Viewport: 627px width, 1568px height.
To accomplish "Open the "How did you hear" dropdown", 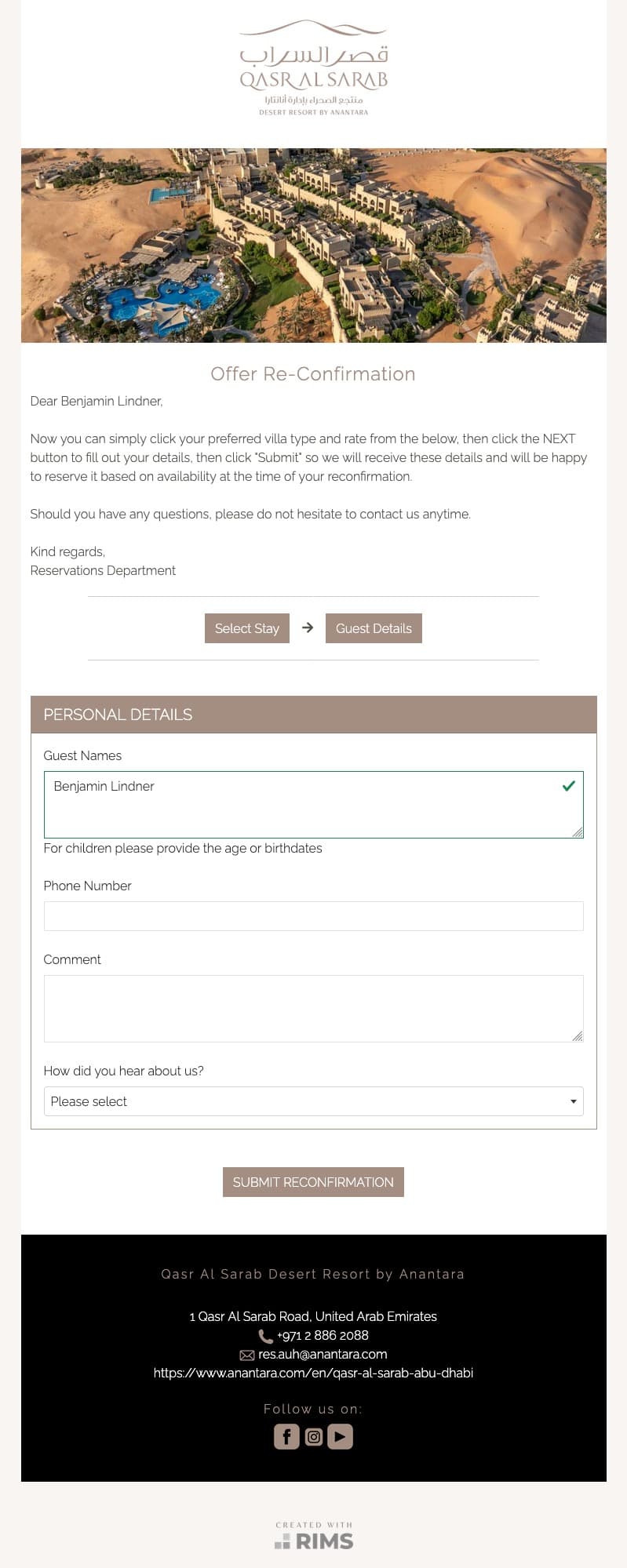I will [x=313, y=1101].
